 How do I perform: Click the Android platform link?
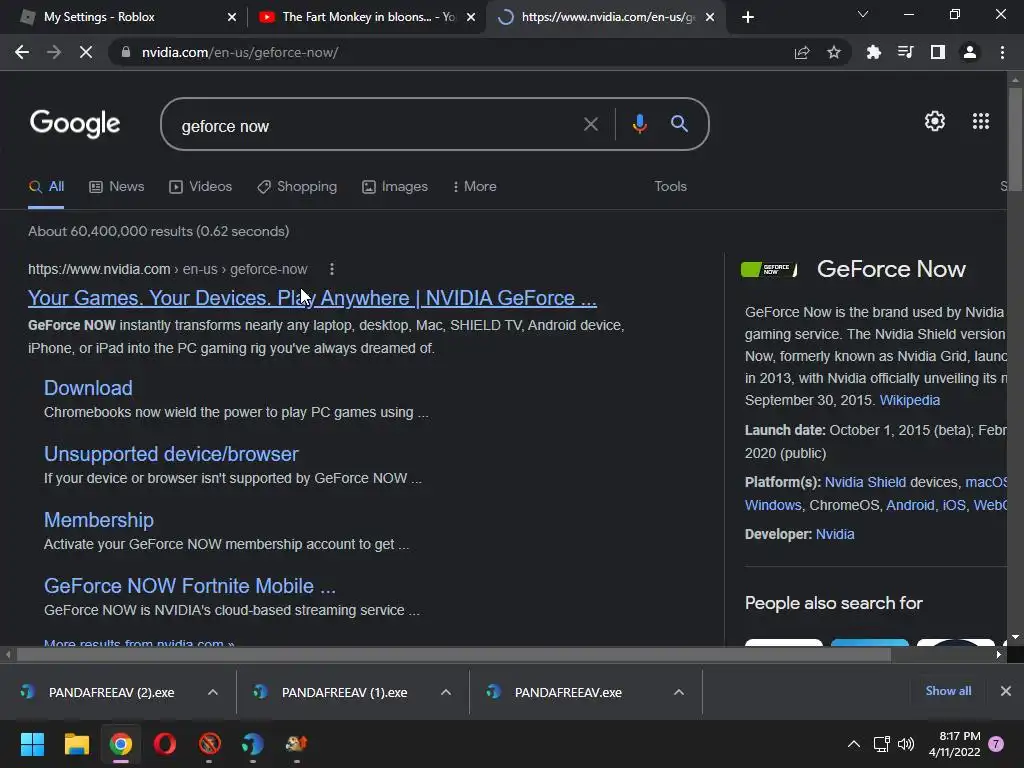point(910,505)
